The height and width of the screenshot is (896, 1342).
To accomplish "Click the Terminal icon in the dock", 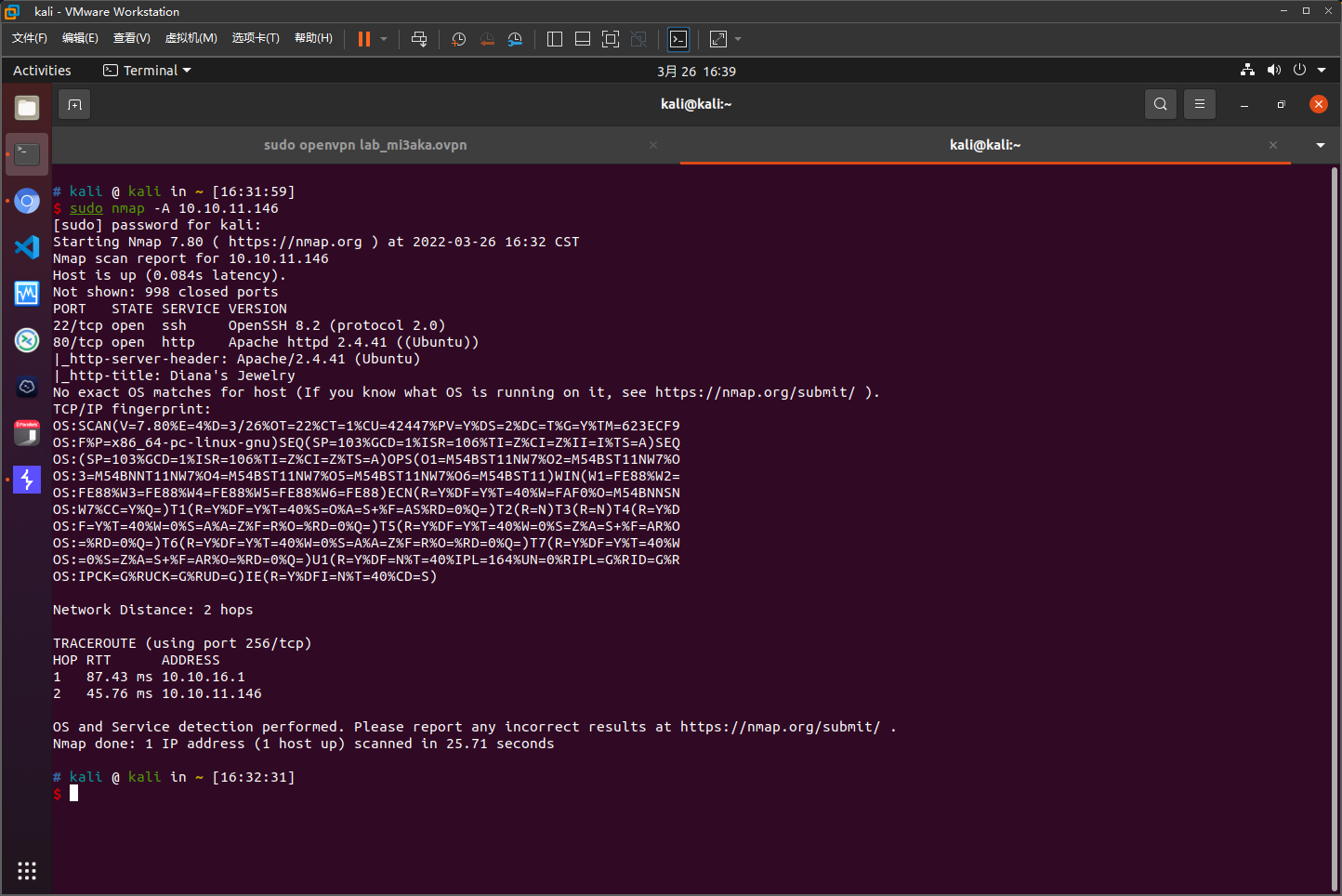I will 27,154.
